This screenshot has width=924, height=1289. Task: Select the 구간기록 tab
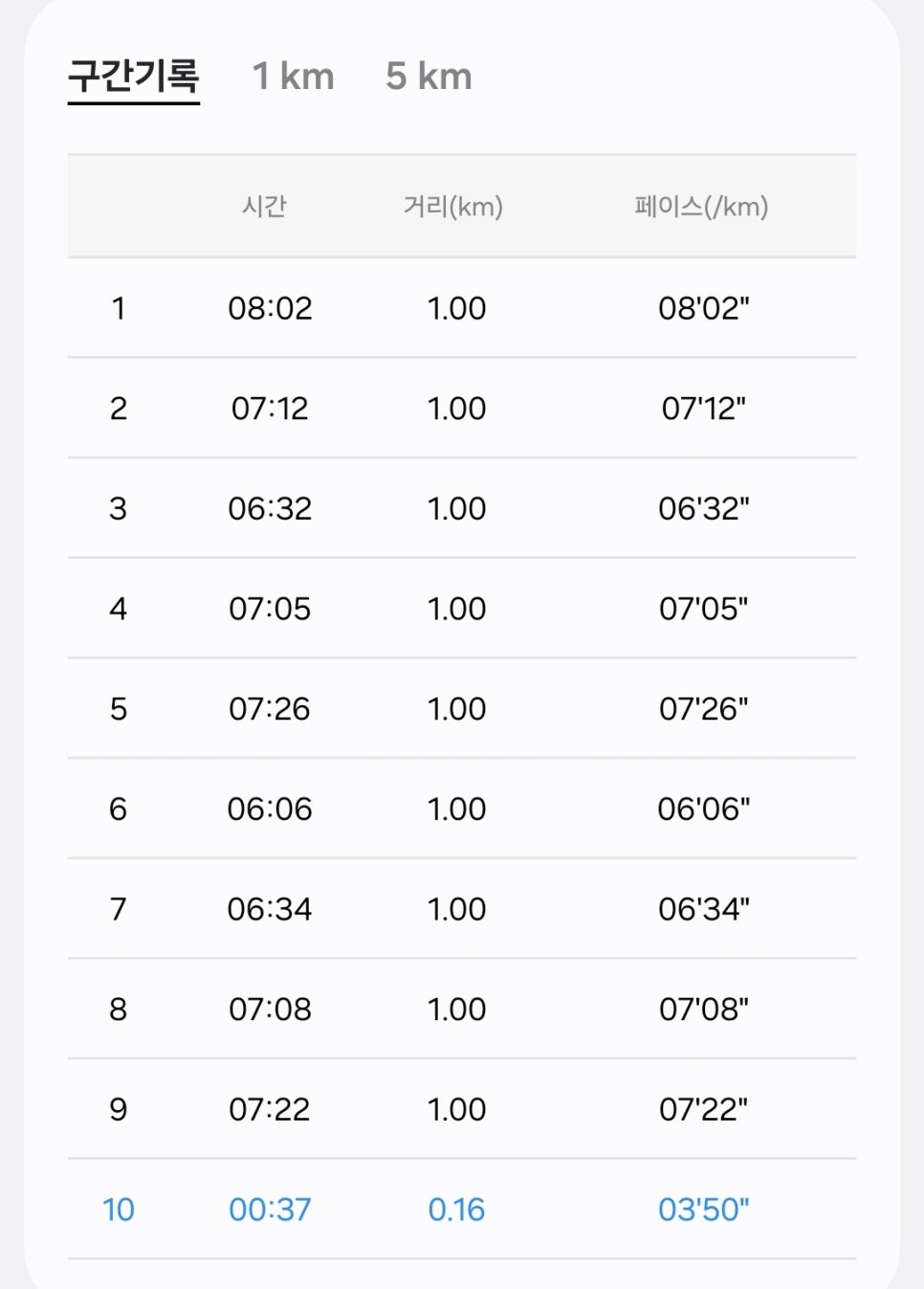click(134, 77)
